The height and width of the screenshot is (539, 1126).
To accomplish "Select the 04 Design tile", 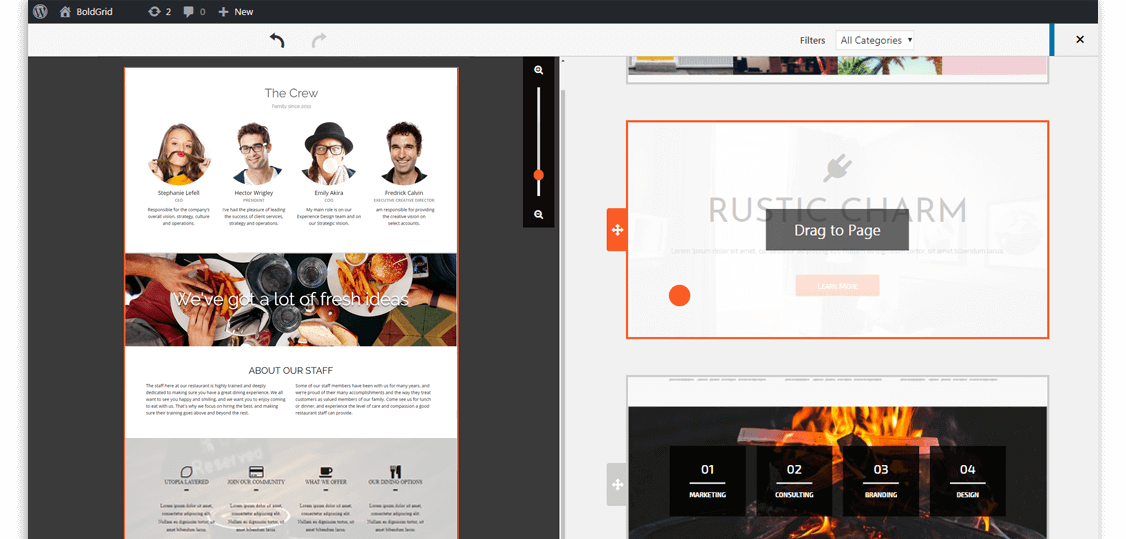I will (967, 481).
